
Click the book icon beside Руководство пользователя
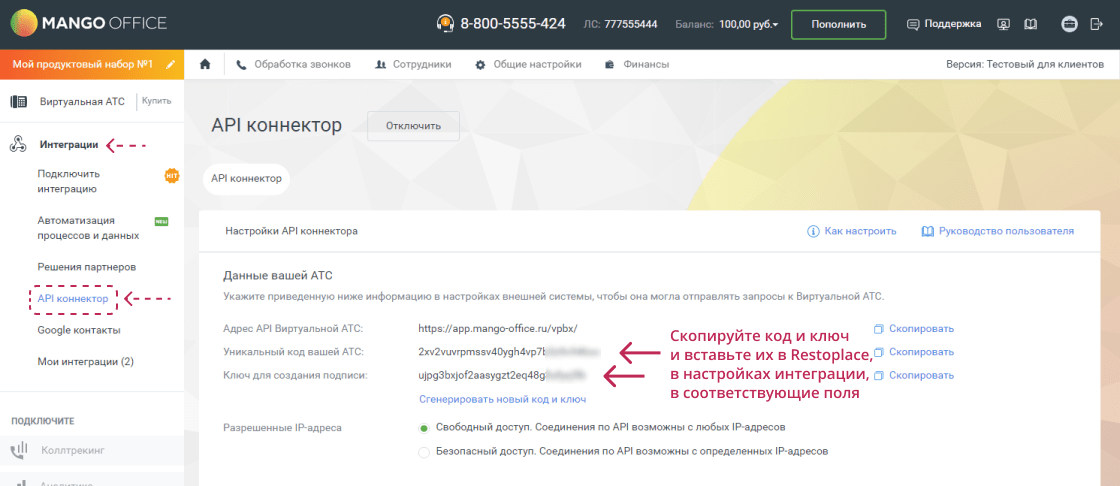(928, 231)
